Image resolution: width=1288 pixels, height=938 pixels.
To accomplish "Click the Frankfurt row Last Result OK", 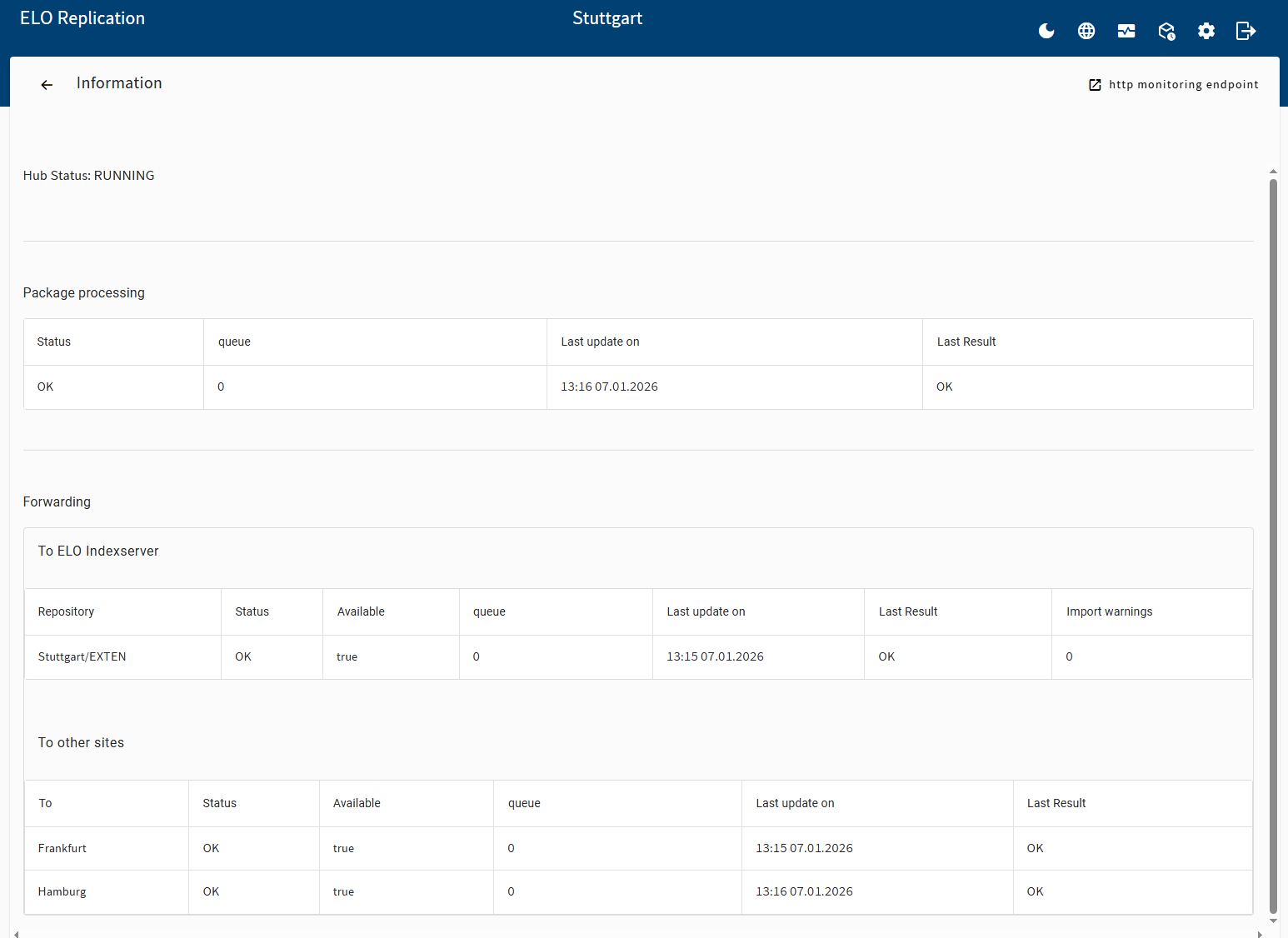I will (x=1035, y=849).
